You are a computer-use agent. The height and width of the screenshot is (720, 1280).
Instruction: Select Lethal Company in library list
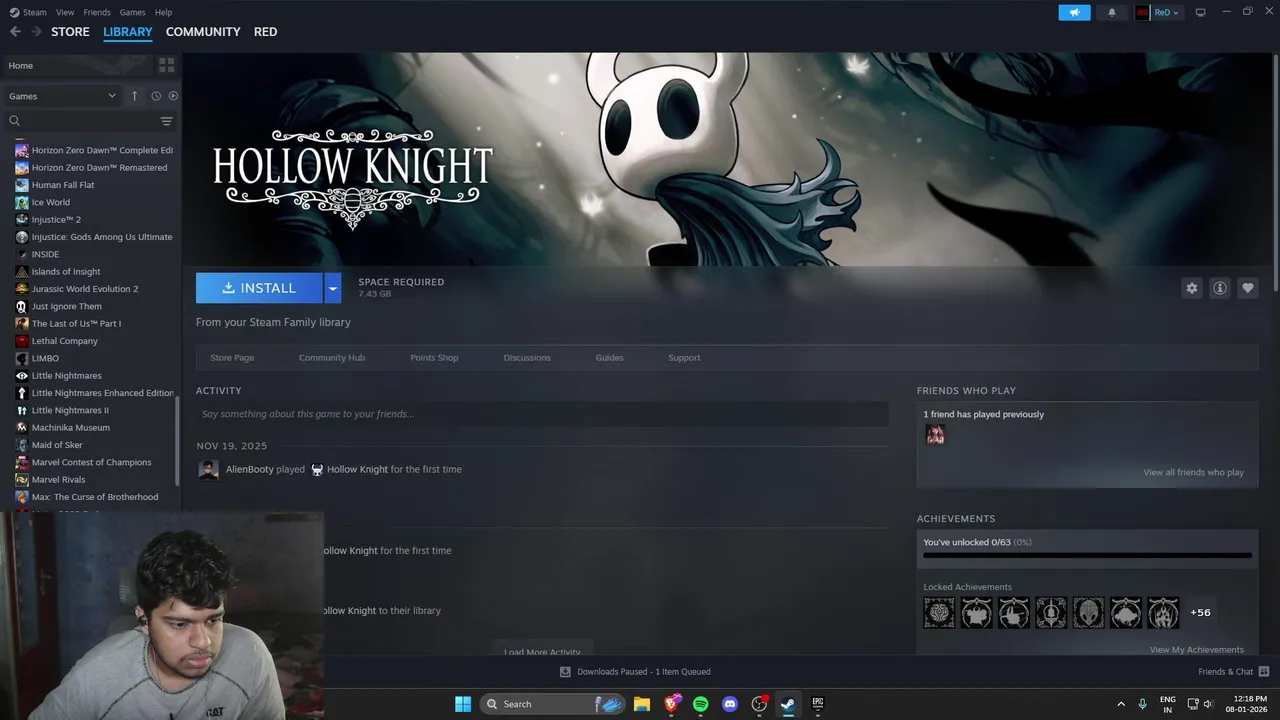click(x=65, y=341)
